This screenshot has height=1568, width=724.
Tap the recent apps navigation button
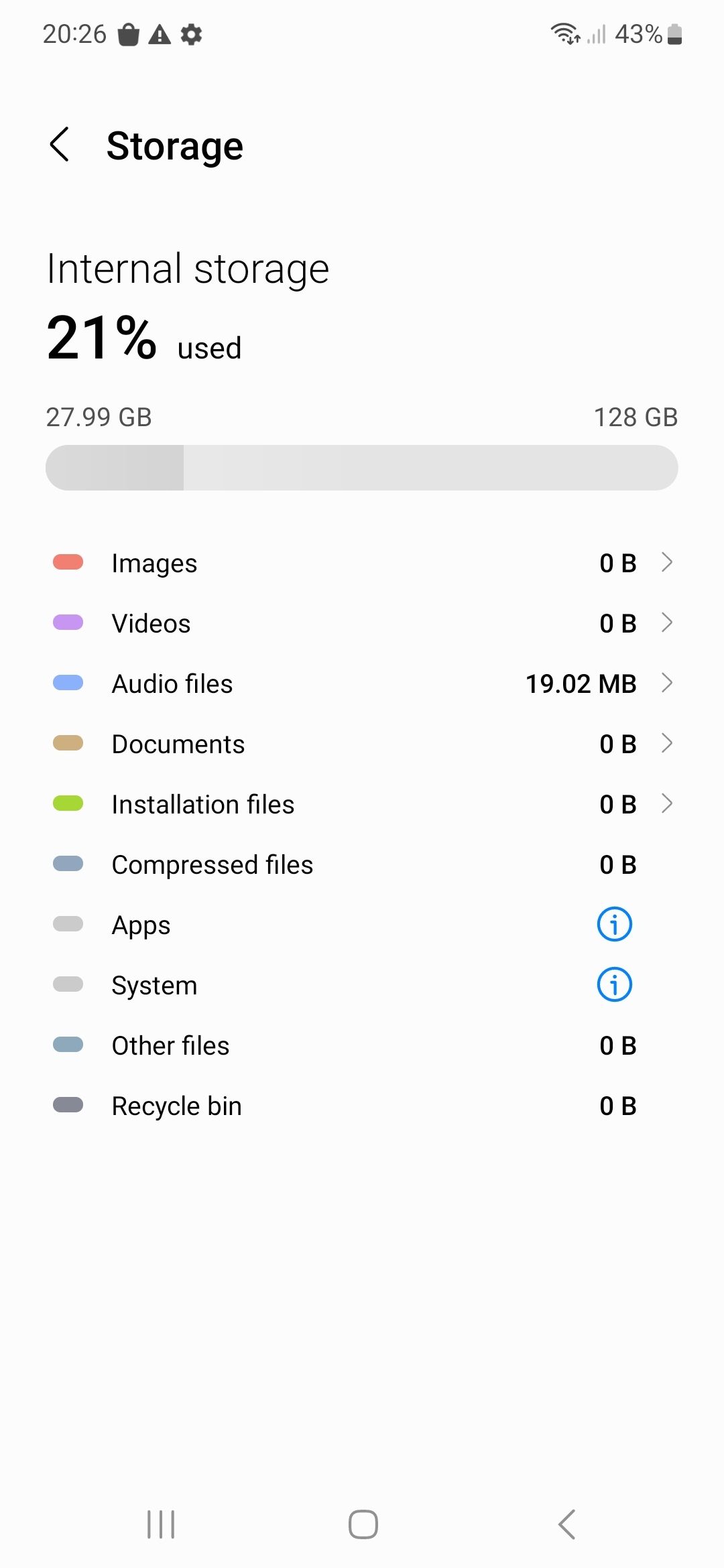(x=161, y=1524)
